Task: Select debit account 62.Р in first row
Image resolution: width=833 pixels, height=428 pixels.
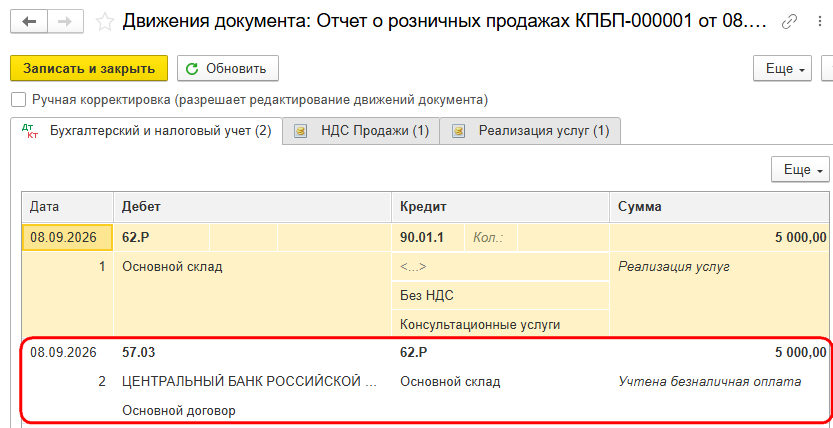Action: pos(162,237)
